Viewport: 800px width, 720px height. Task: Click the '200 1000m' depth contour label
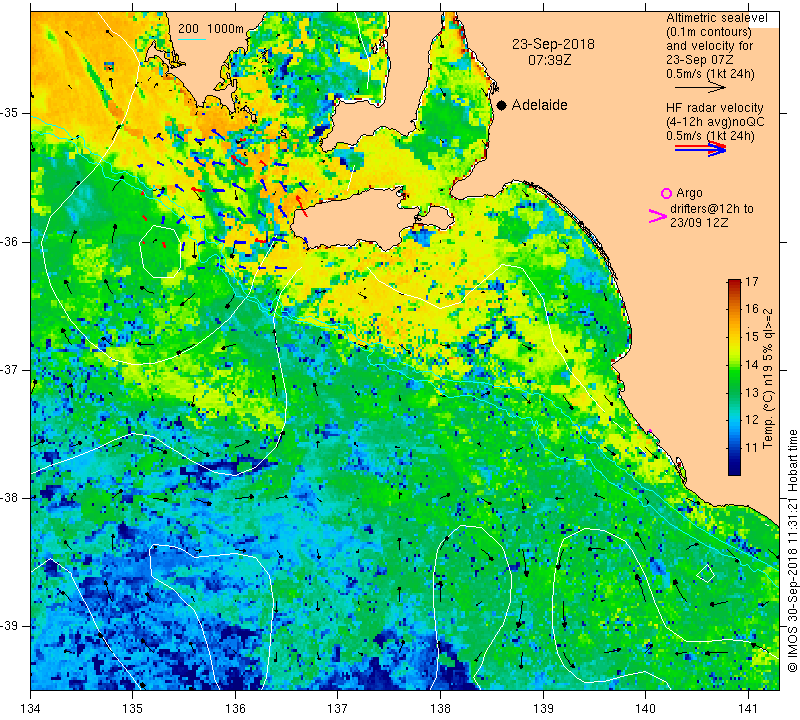pos(211,29)
